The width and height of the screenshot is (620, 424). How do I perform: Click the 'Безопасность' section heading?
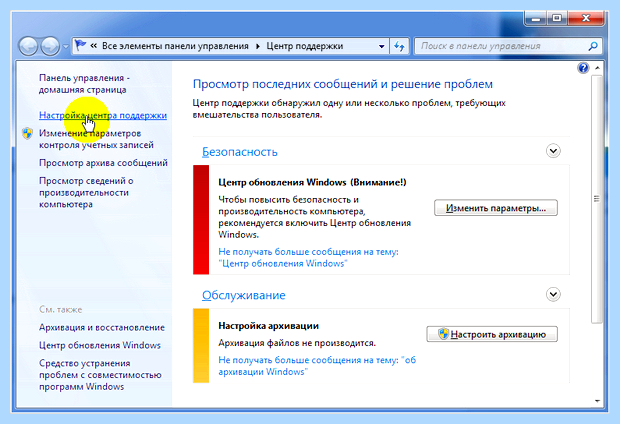pyautogui.click(x=240, y=152)
